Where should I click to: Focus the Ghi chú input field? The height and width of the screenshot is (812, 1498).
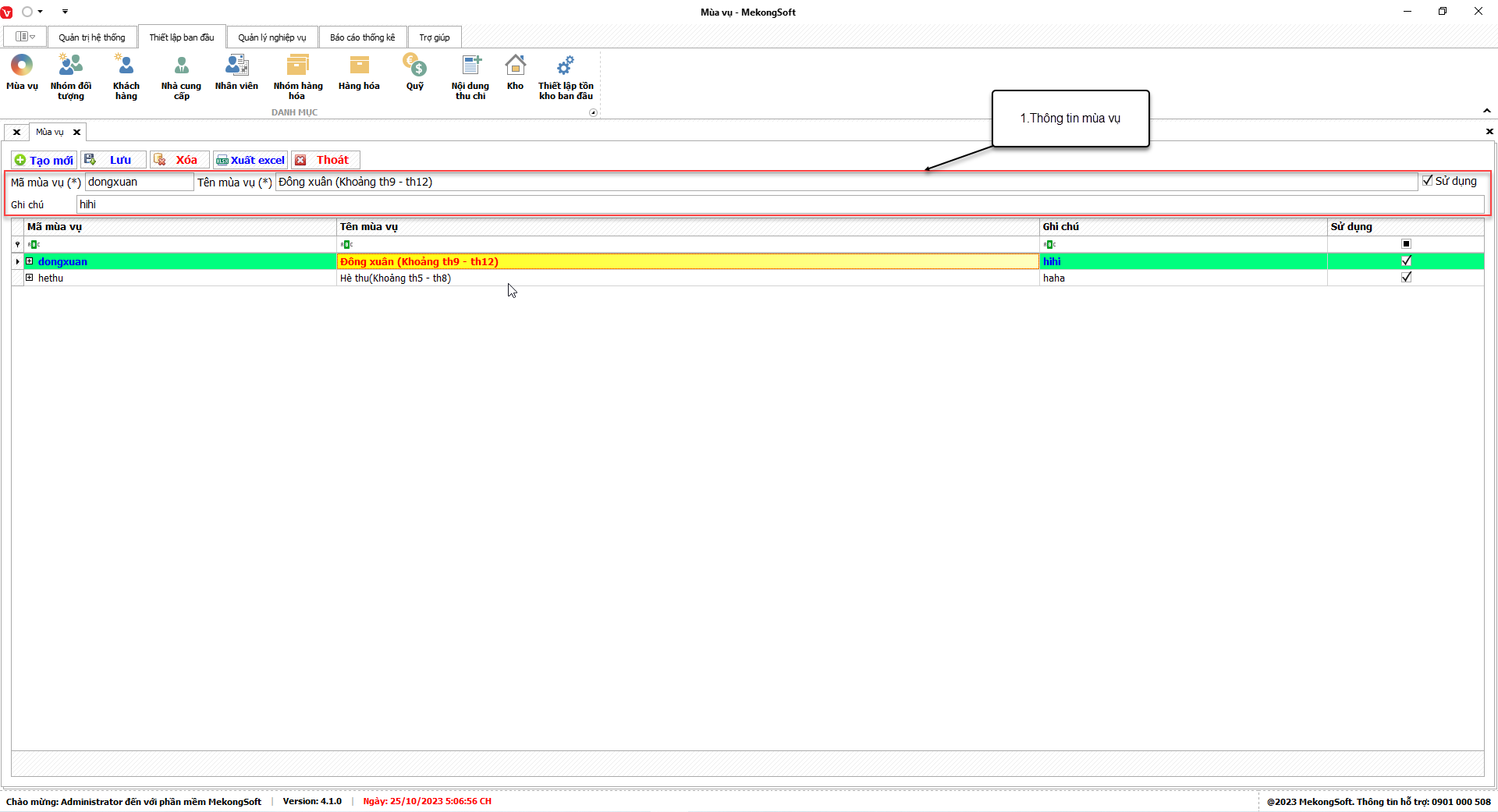(780, 204)
